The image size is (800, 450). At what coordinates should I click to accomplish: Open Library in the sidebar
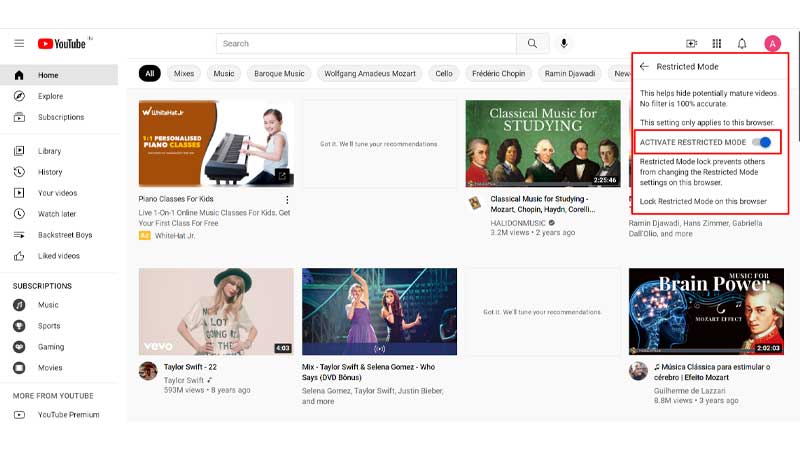[59, 151]
